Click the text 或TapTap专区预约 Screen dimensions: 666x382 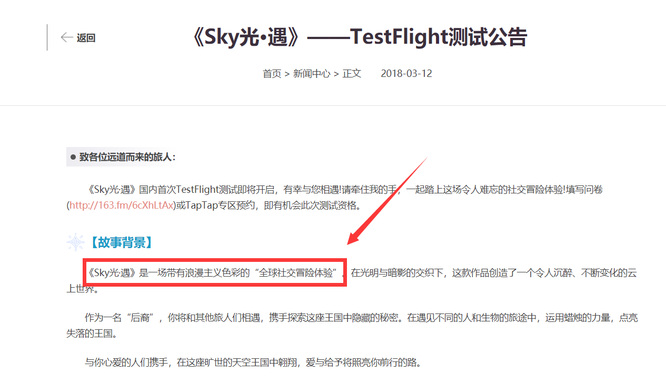(215, 205)
